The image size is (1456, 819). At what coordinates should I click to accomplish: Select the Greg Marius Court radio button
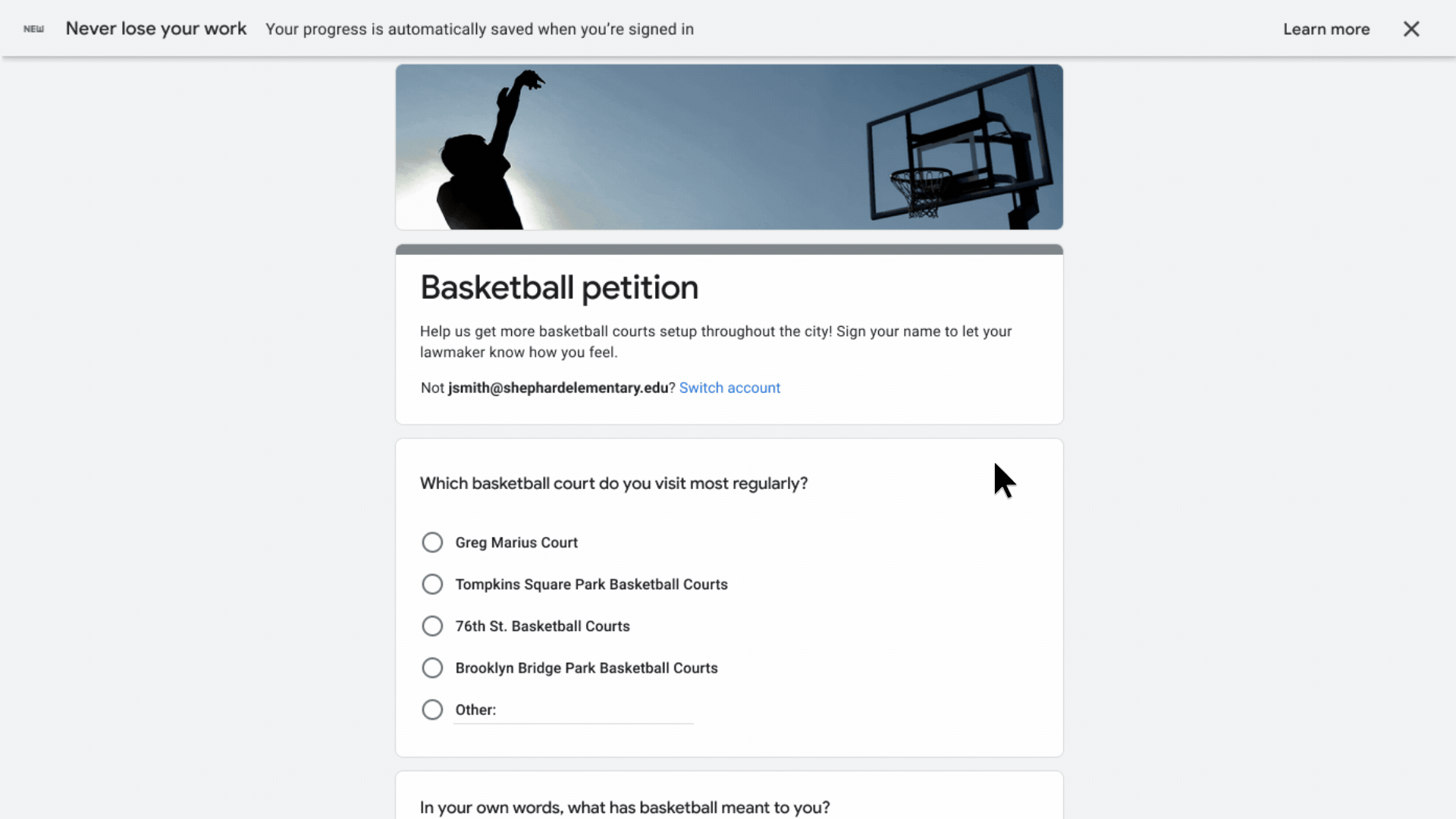point(432,542)
